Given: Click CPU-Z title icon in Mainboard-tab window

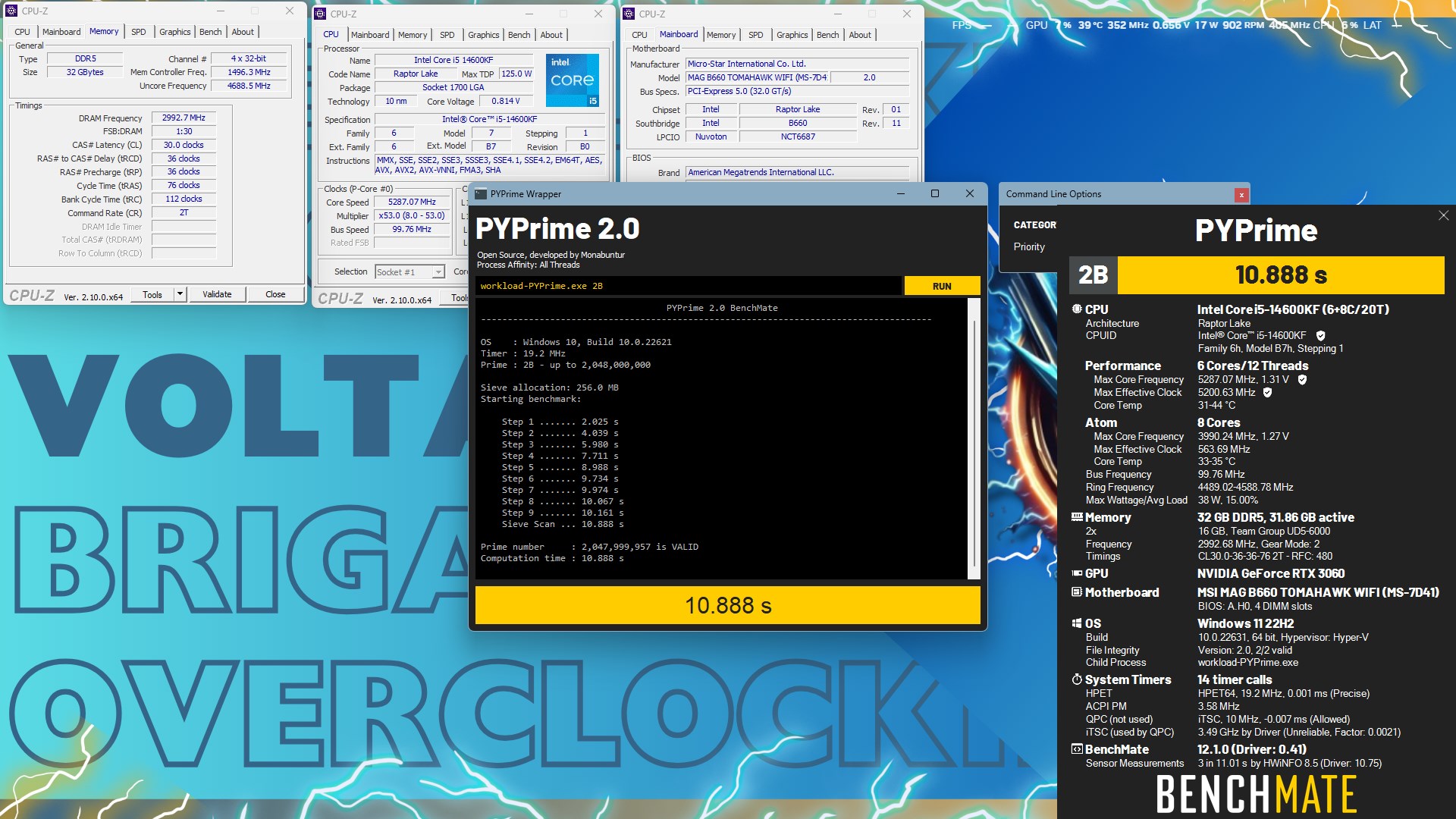Looking at the screenshot, I should (x=629, y=14).
